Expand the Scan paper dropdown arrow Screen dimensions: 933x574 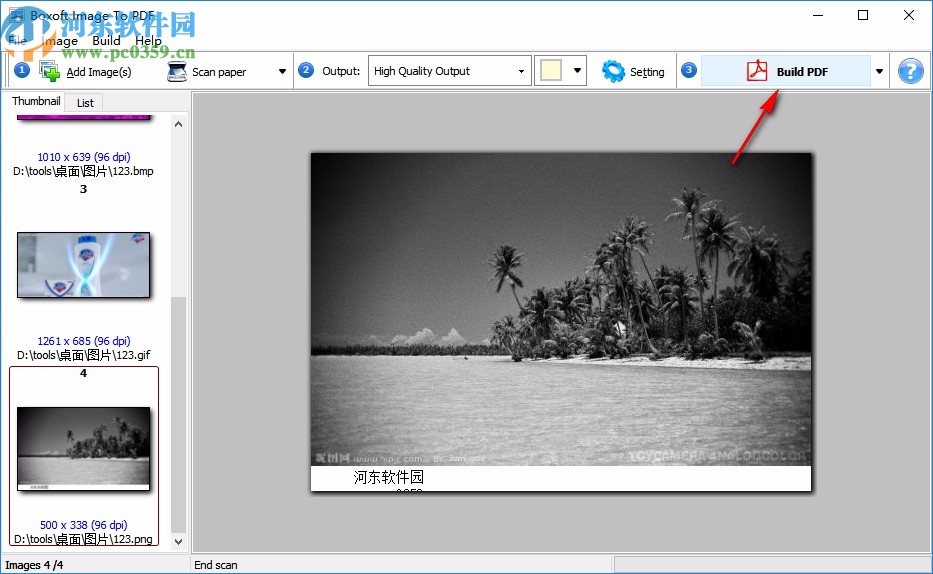coord(282,71)
